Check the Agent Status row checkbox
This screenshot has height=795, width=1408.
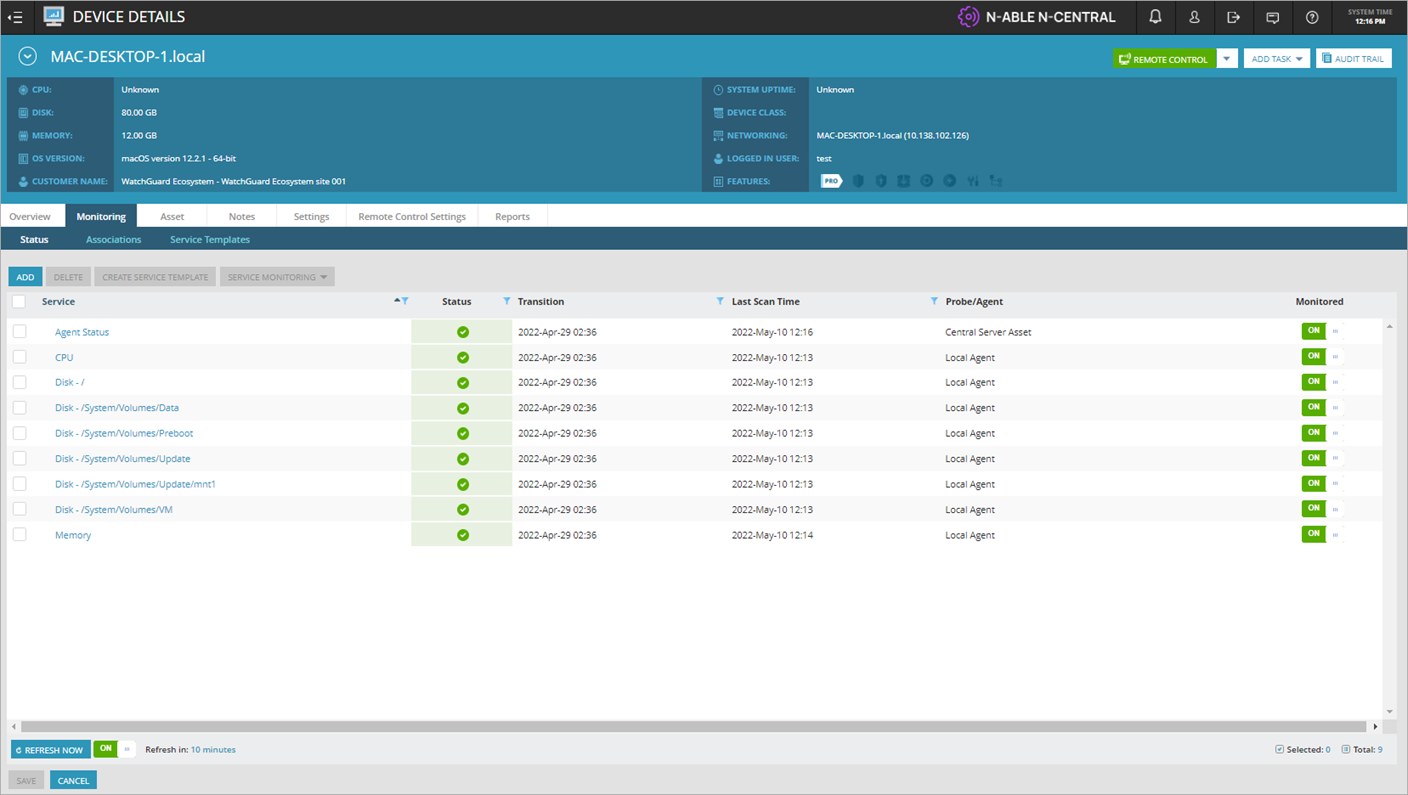(x=19, y=331)
